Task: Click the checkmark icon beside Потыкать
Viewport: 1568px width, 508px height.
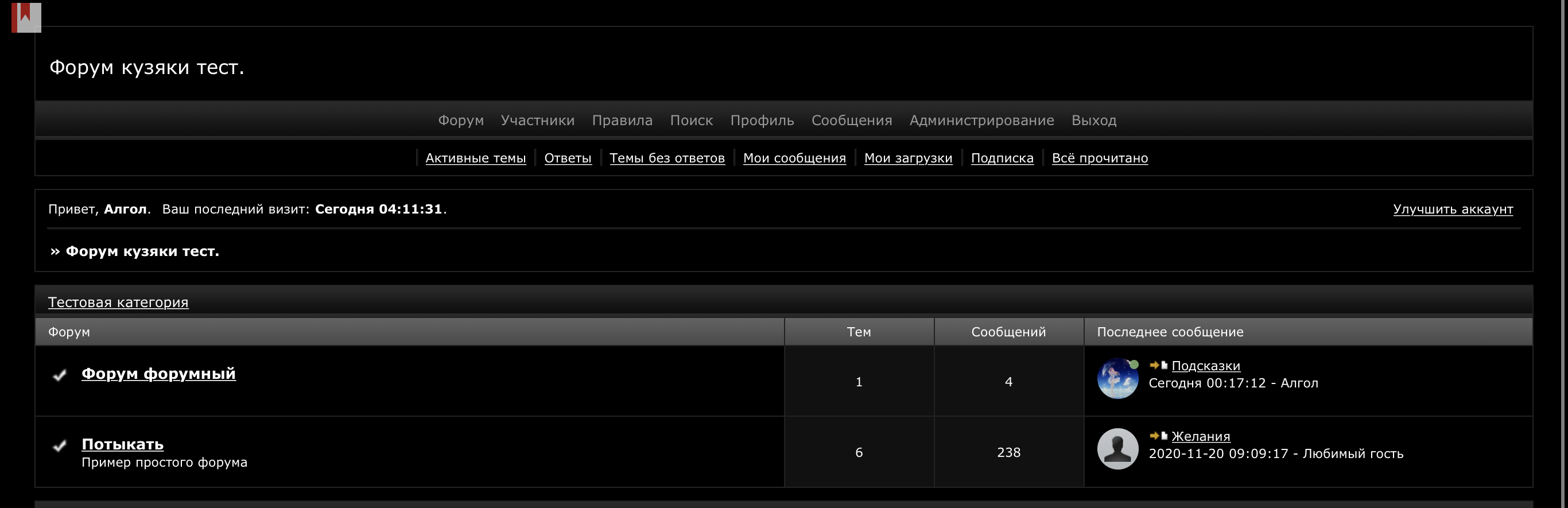Action: click(60, 446)
